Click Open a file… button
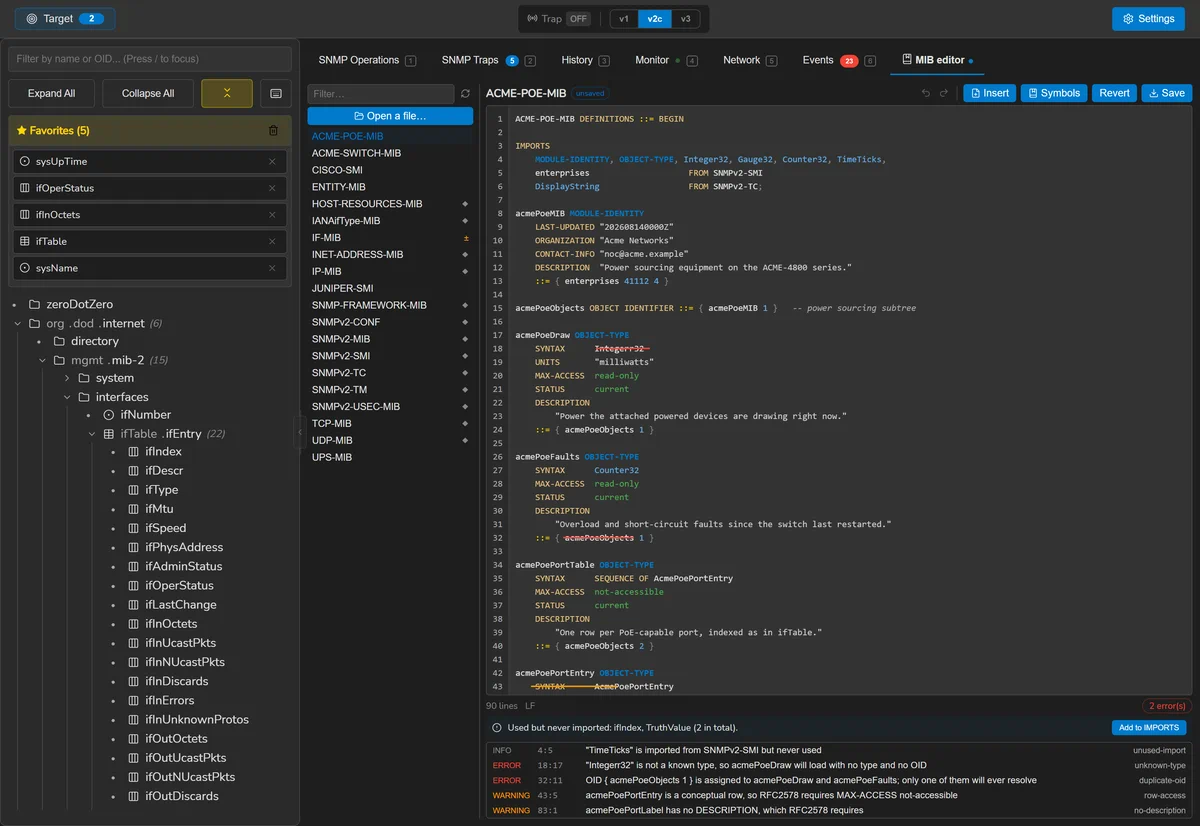1200x826 pixels. 390,116
